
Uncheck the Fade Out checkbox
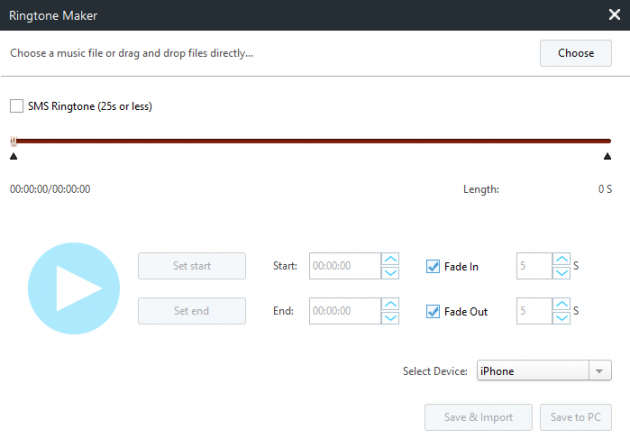click(x=433, y=311)
